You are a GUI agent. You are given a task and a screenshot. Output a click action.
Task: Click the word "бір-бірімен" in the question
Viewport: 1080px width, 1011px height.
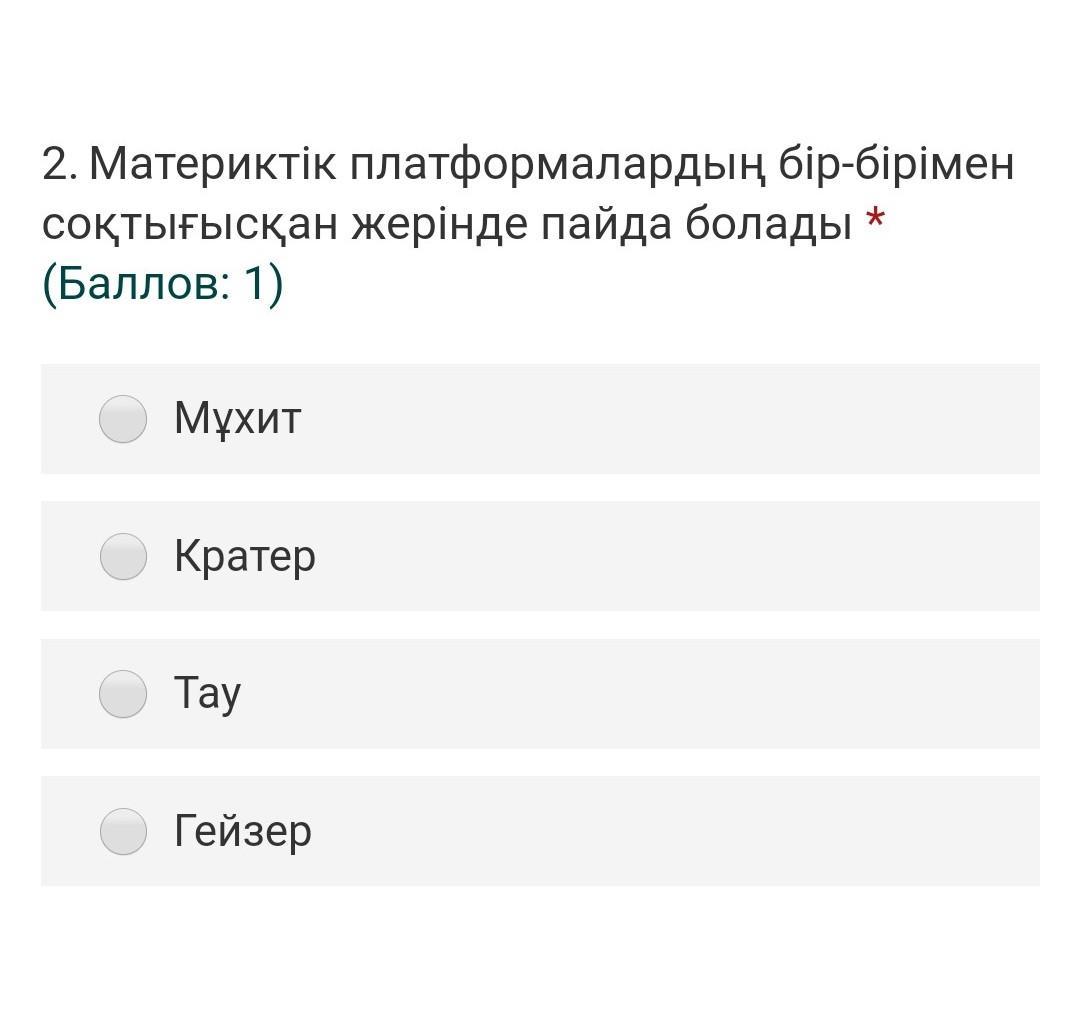point(896,164)
